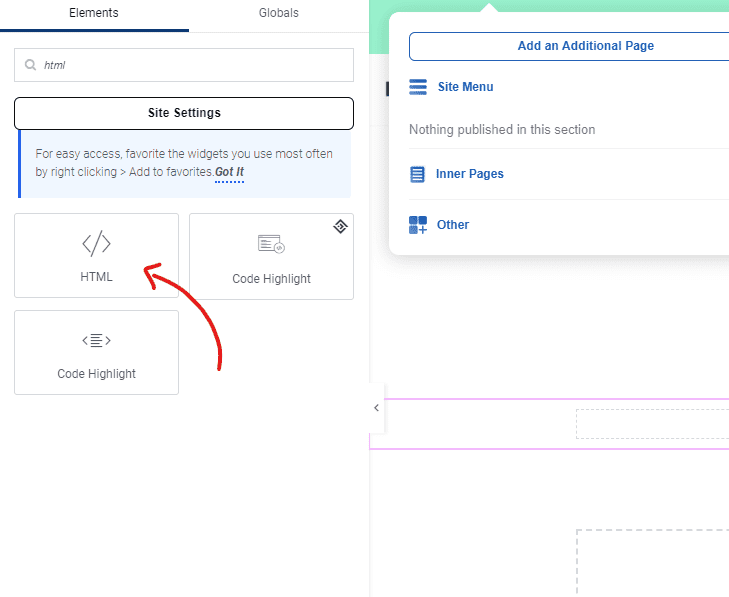Select the basic Code Highlight widget icon
This screenshot has height=597, width=729.
point(96,340)
